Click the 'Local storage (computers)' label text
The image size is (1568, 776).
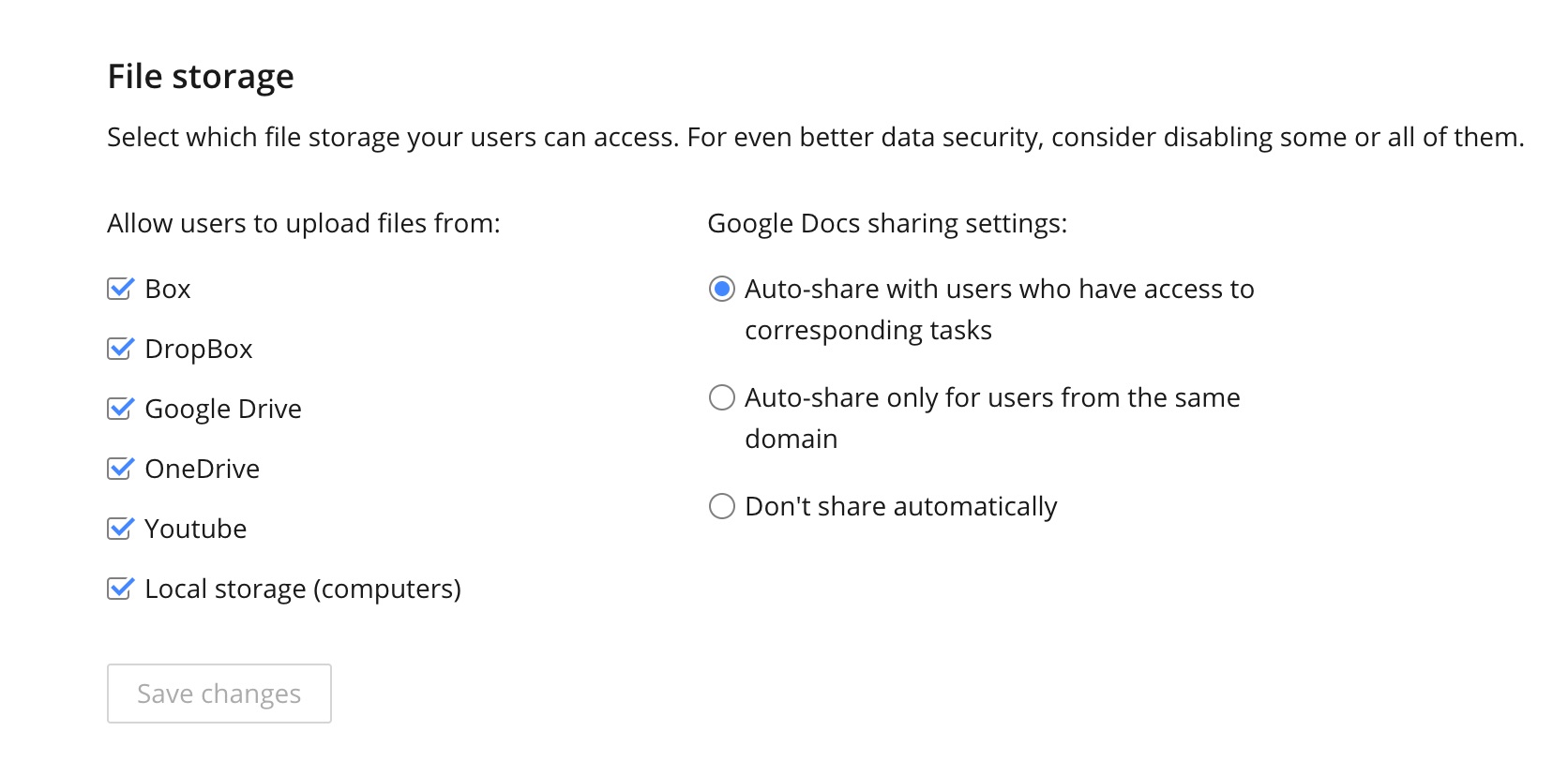click(x=303, y=589)
